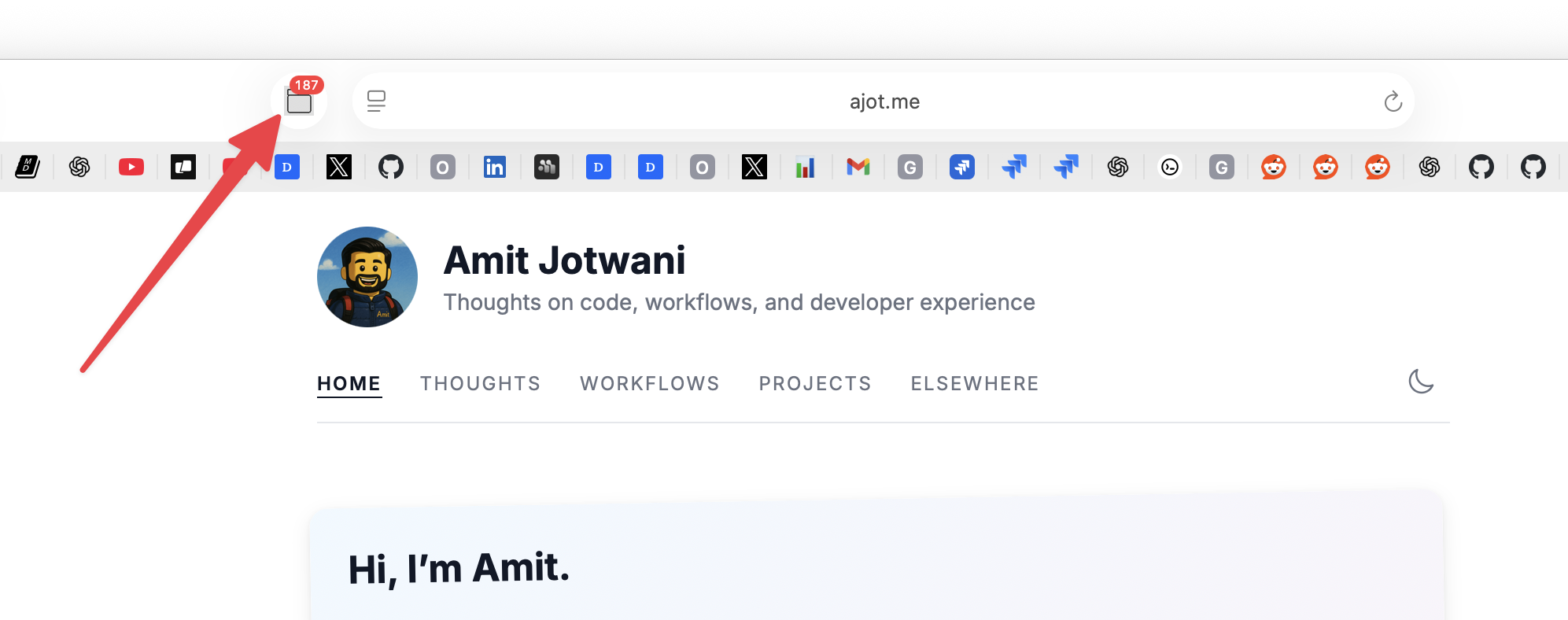The height and width of the screenshot is (620, 1568).
Task: Switch to the YouTube tab
Action: point(131,167)
